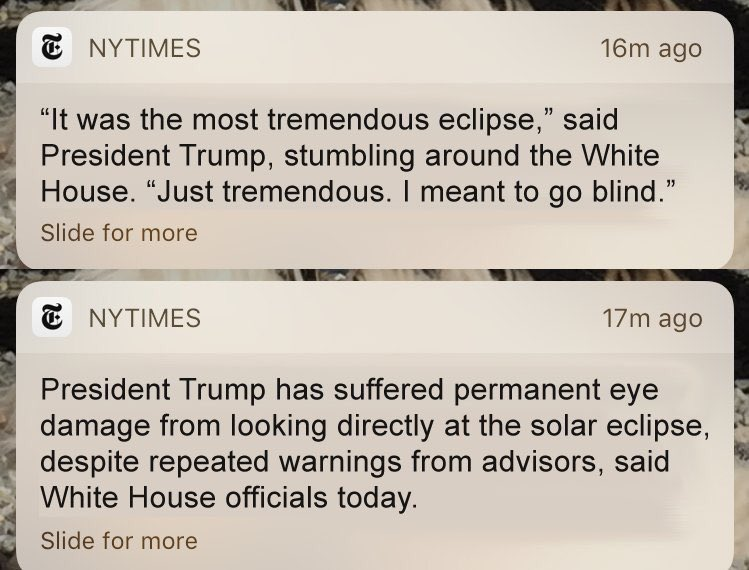Click the NYTimes icon on the 17m notification
Viewport: 749px width, 570px height.
(51, 318)
